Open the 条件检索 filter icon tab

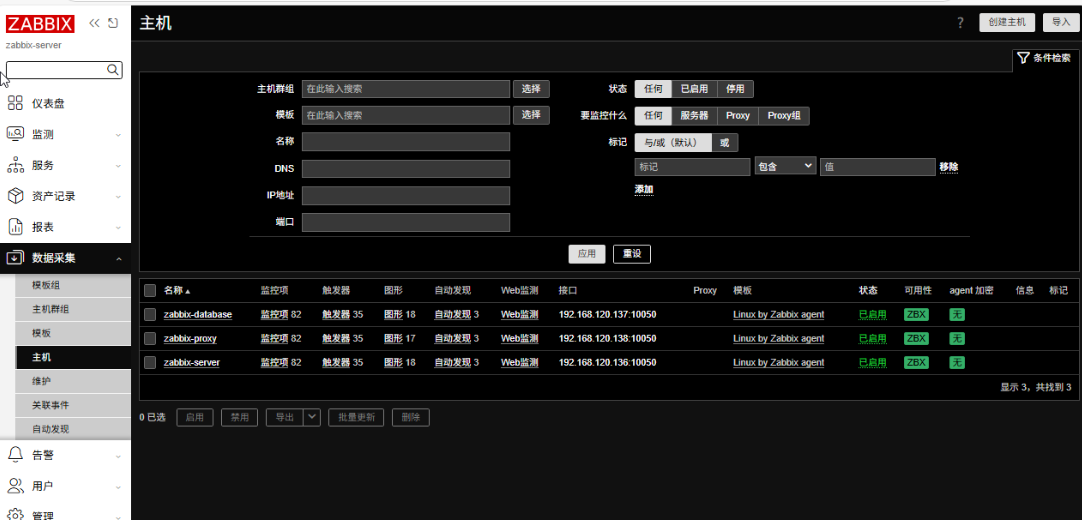click(x=1046, y=59)
